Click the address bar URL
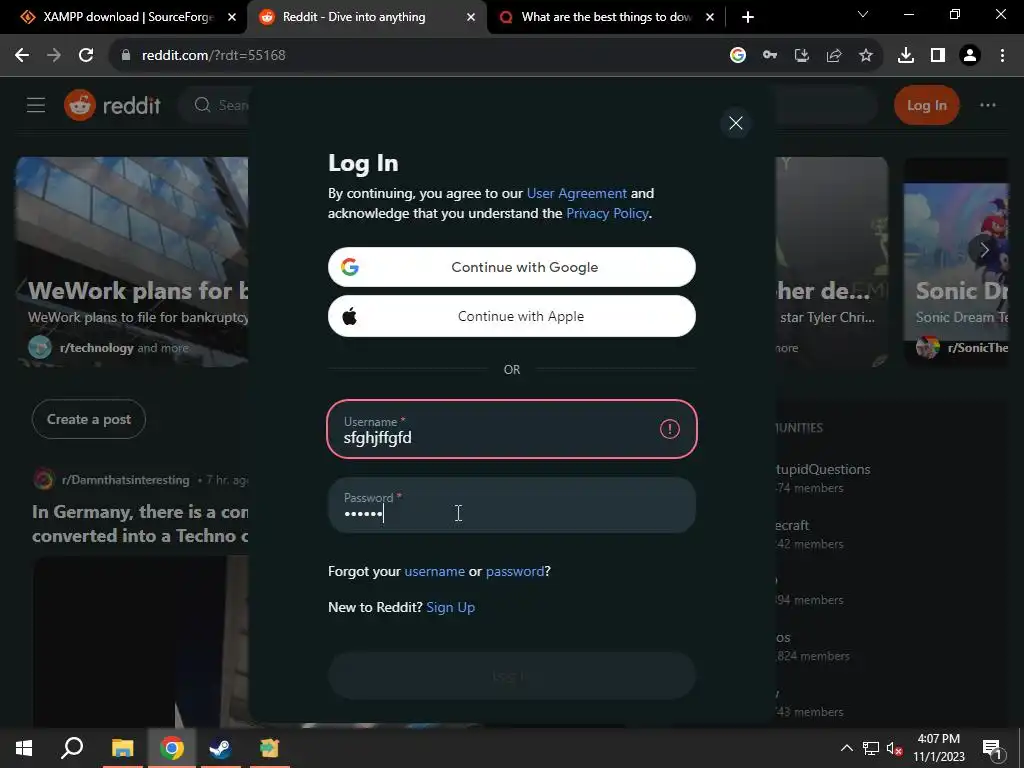Screen dimensions: 1024x768 (x=214, y=56)
